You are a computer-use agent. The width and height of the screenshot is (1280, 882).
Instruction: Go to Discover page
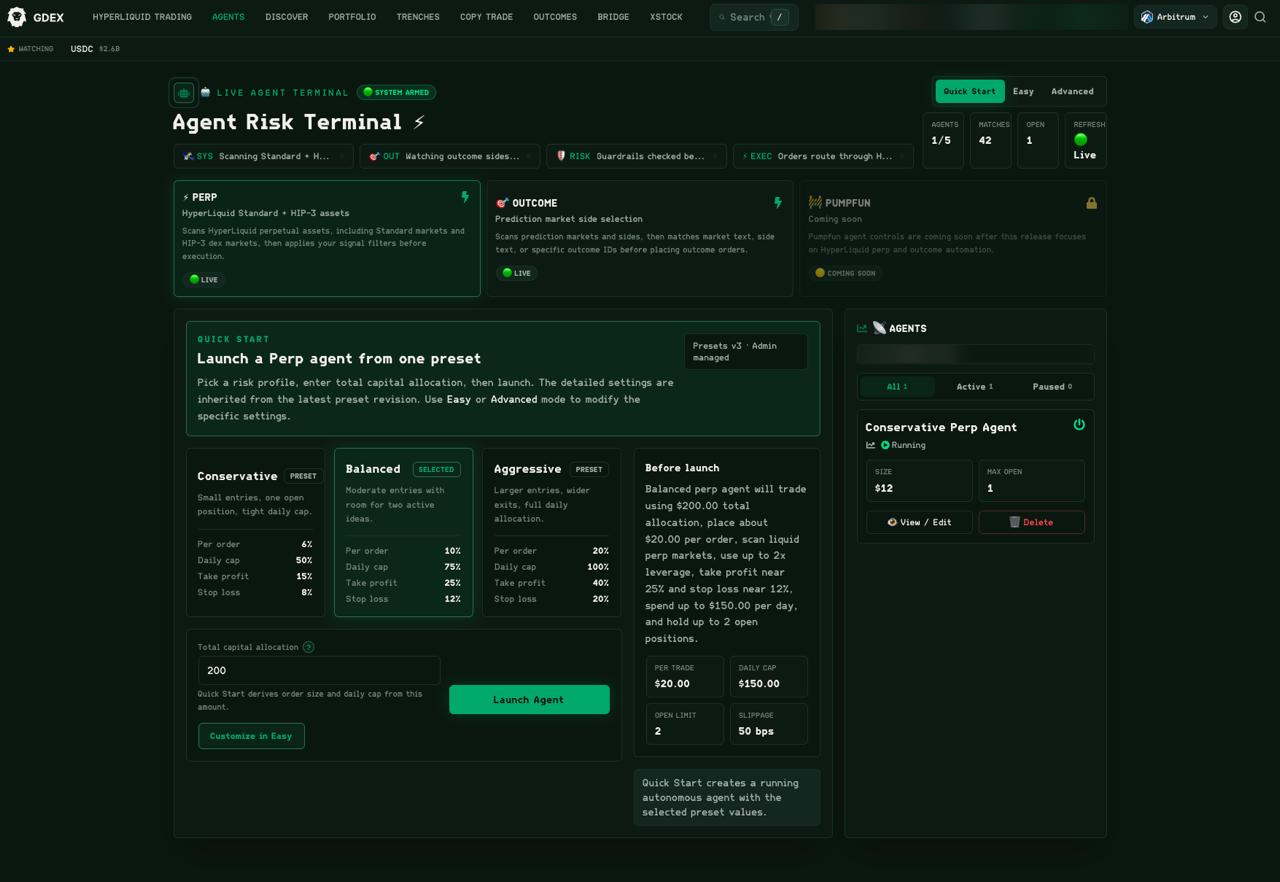(x=287, y=17)
